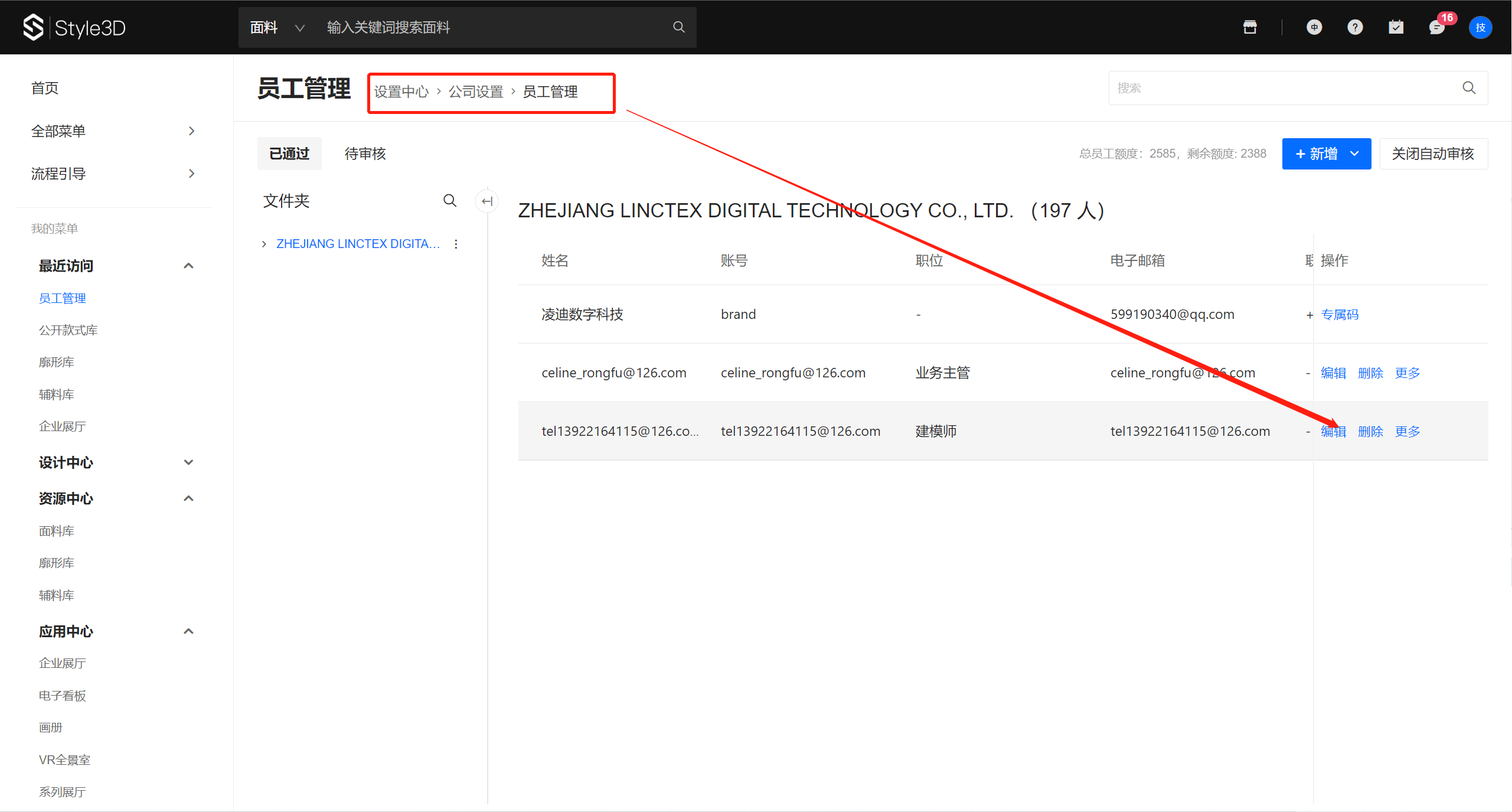This screenshot has height=812, width=1512.
Task: Collapse the folder panel arrow icon
Action: pyautogui.click(x=486, y=201)
